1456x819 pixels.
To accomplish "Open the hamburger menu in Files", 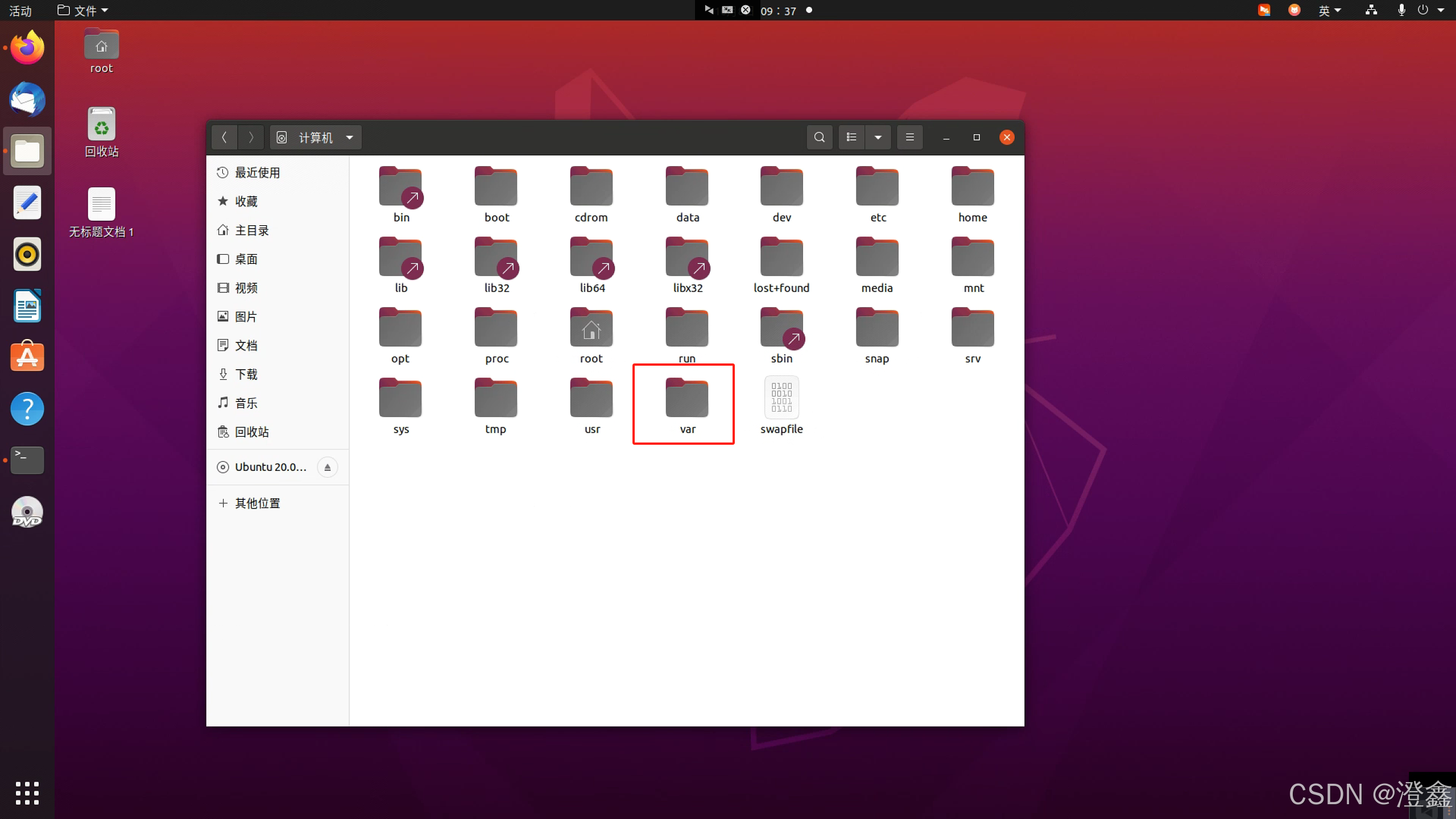I will click(909, 137).
